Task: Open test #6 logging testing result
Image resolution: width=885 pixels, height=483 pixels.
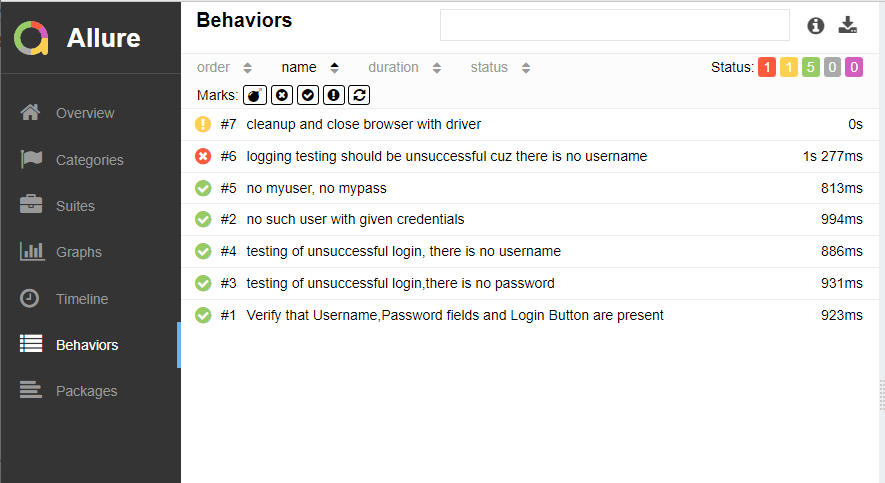Action: (446, 156)
